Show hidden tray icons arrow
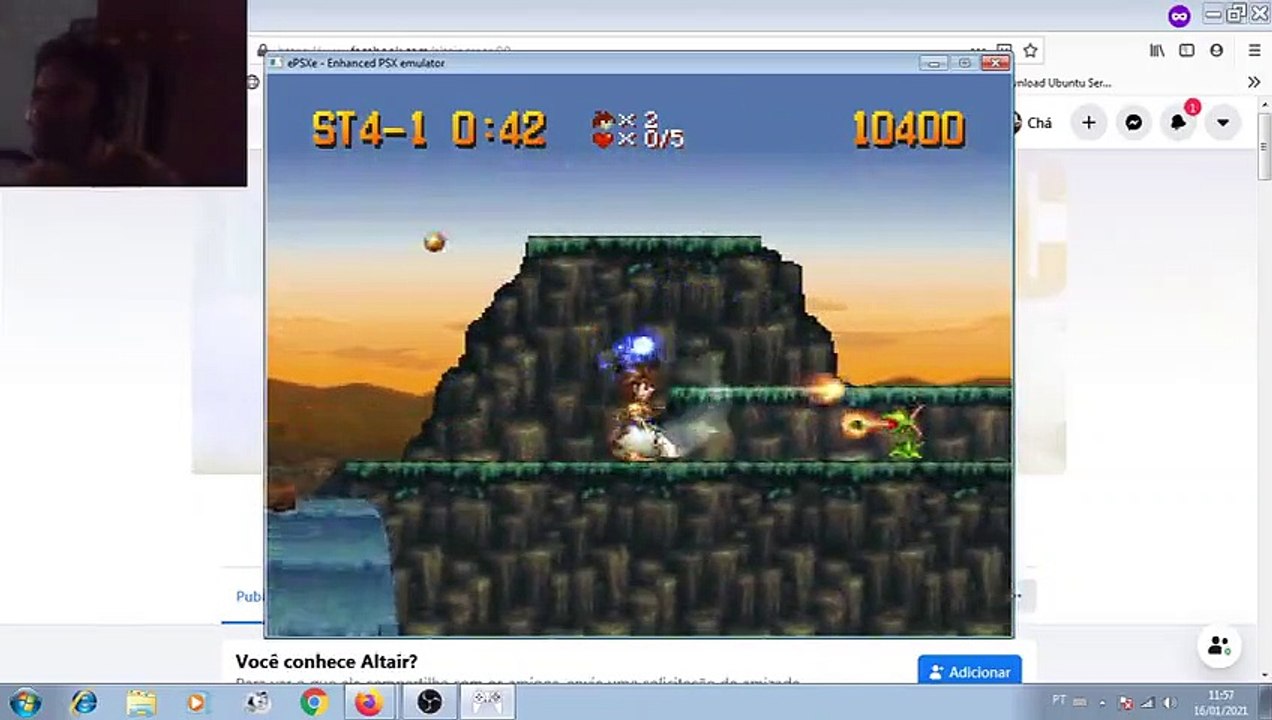 pos(1101,702)
